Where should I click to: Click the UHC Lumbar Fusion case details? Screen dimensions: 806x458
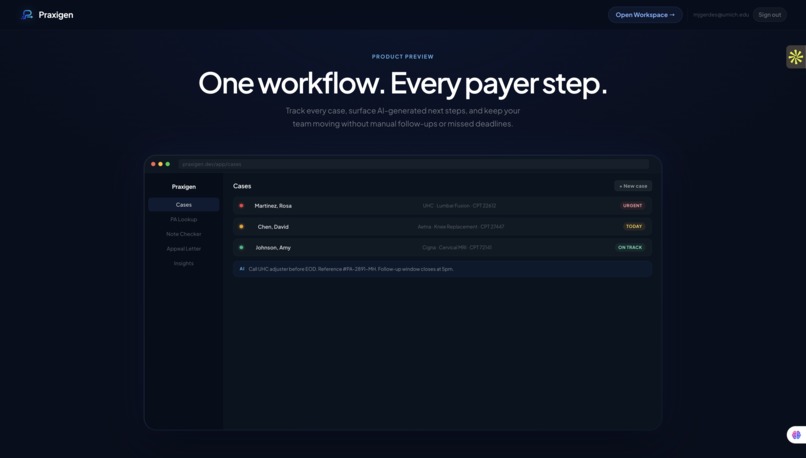pyautogui.click(x=459, y=206)
